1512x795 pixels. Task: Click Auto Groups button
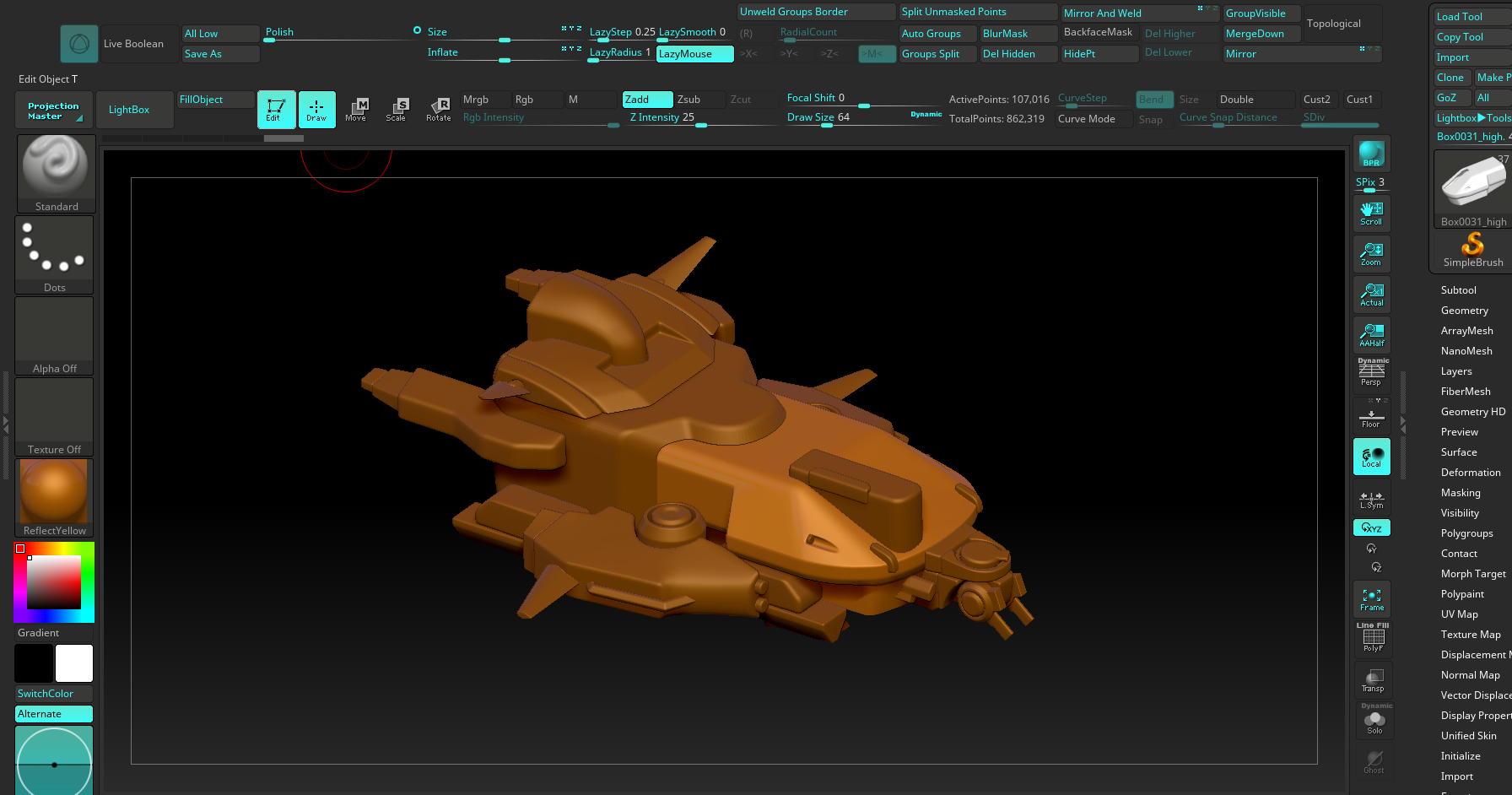coord(937,34)
